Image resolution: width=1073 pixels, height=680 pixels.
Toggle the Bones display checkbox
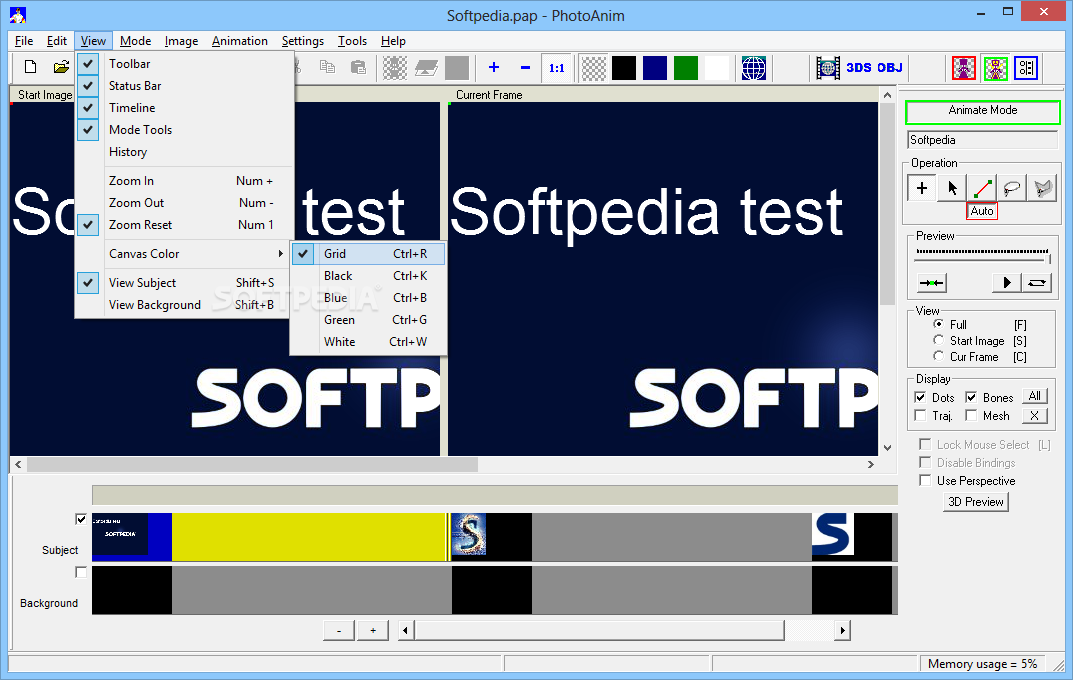point(971,397)
